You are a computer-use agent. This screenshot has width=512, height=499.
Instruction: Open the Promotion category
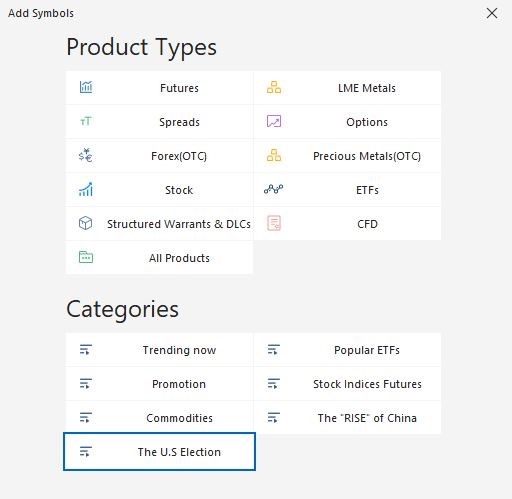tap(159, 384)
